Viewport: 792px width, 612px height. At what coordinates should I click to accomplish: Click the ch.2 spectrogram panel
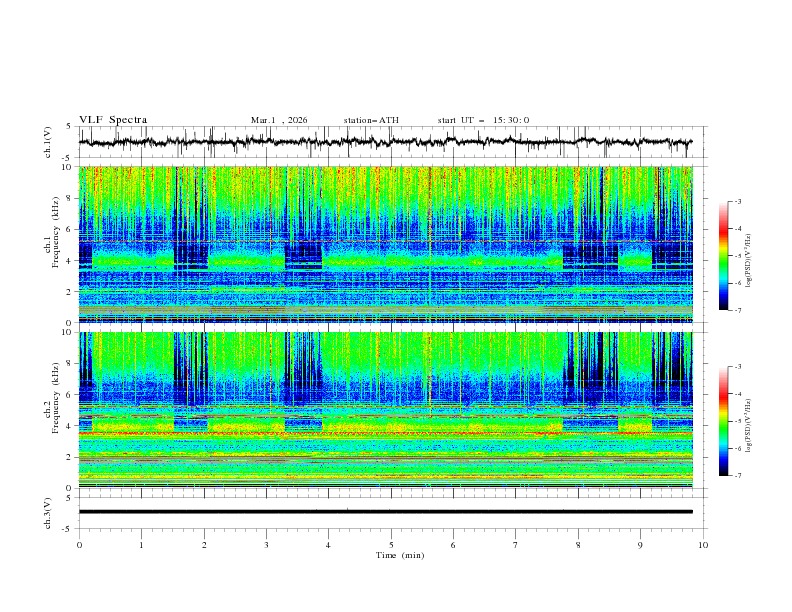385,410
